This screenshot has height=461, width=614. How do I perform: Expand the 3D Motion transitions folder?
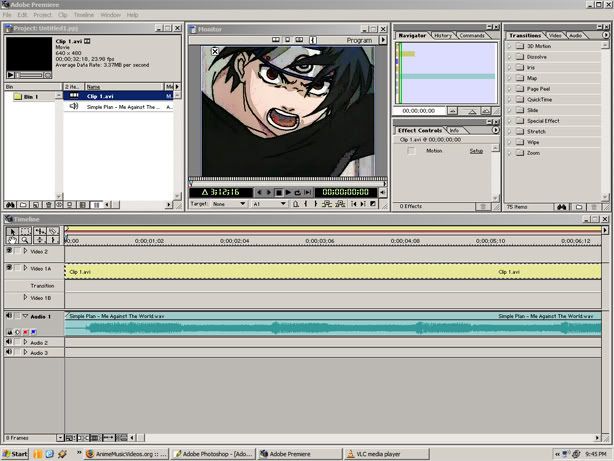coord(509,46)
